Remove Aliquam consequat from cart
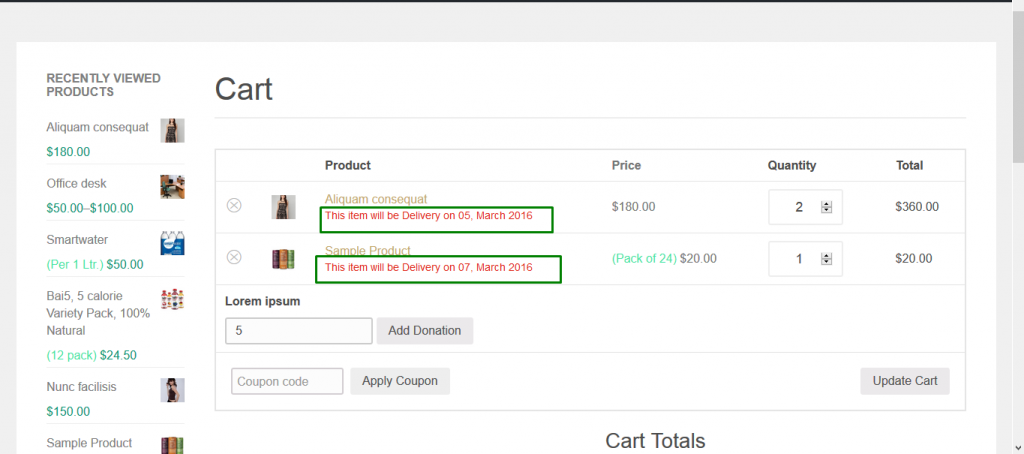The image size is (1024, 454). click(x=234, y=205)
